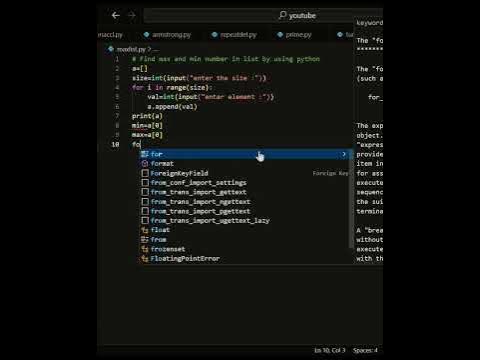This screenshot has height=360, width=480.
Task: Choose the 'float' class suggestion
Action: tap(245, 230)
